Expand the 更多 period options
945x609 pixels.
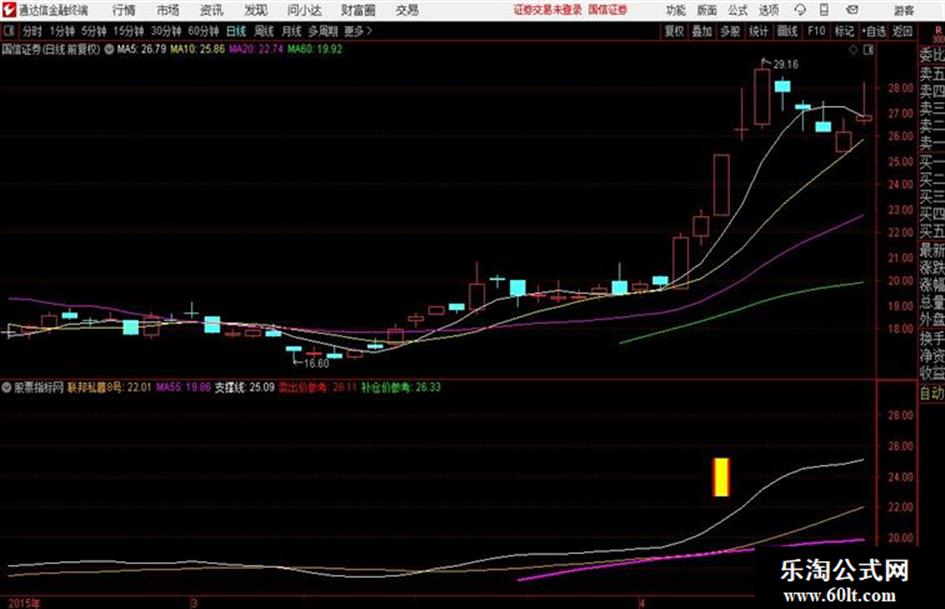(358, 31)
